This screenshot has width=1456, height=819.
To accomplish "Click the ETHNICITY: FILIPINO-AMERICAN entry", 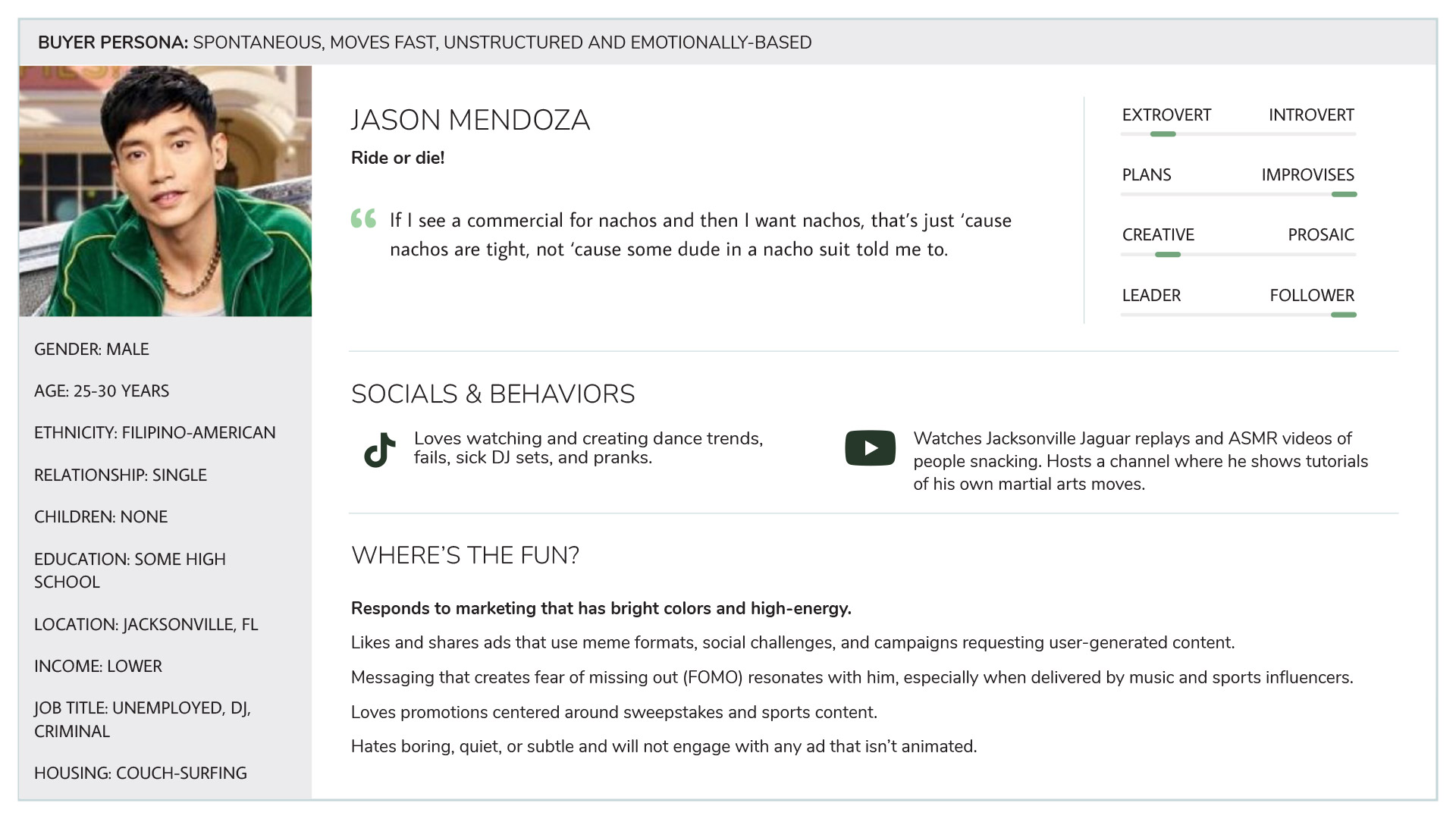I will click(155, 432).
